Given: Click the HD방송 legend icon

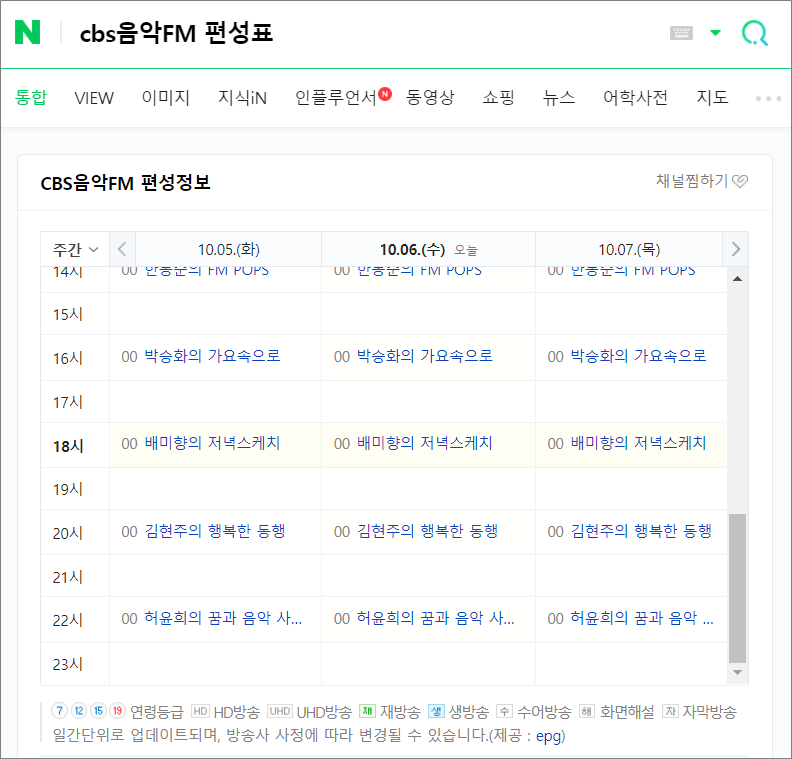Looking at the screenshot, I should (x=201, y=711).
